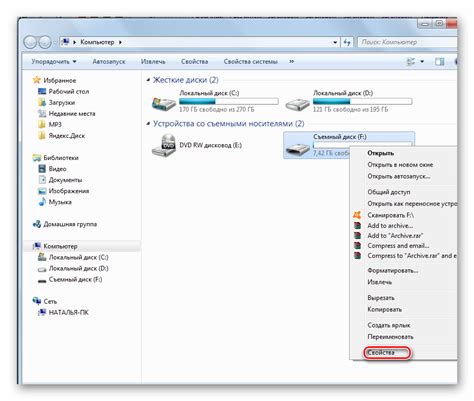Minimize the Компьютер window

pyautogui.click(x=424, y=23)
